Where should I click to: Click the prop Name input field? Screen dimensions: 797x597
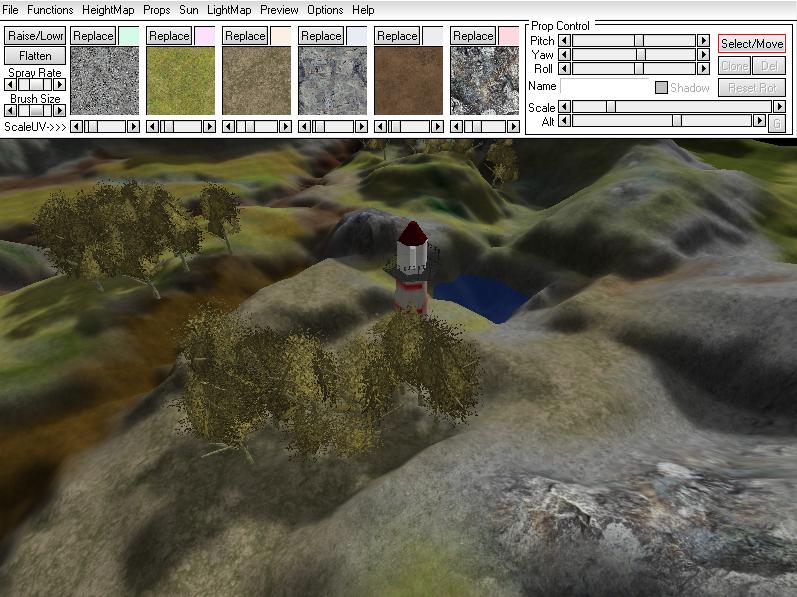click(x=605, y=86)
